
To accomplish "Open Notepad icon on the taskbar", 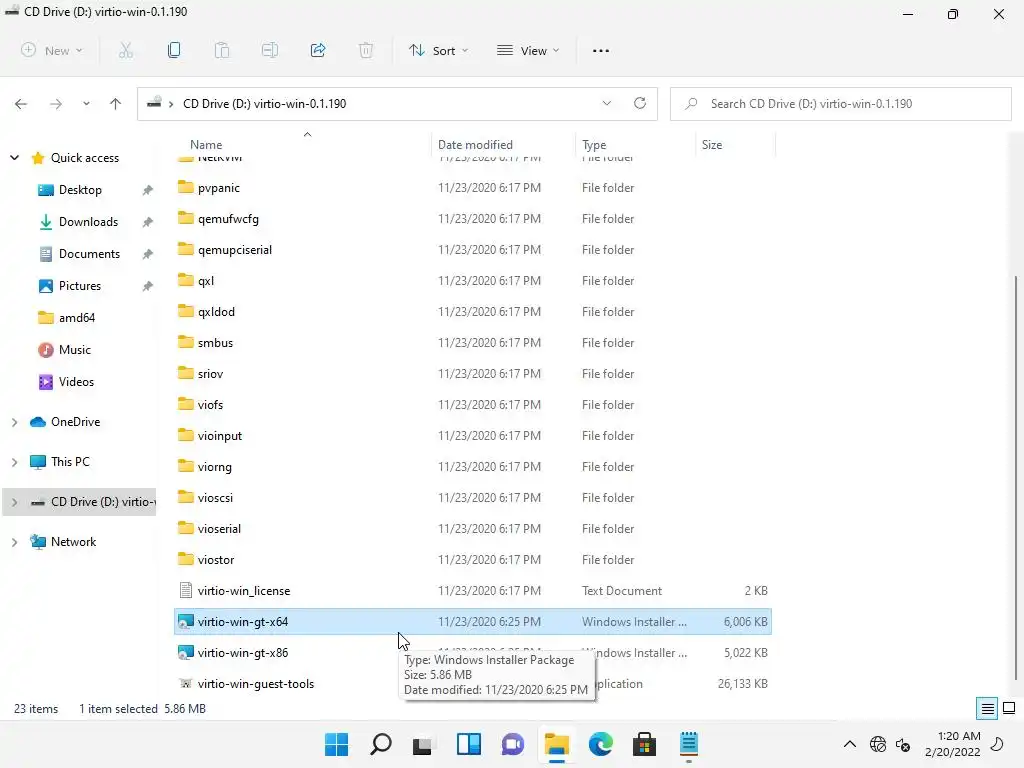I will pyautogui.click(x=689, y=744).
